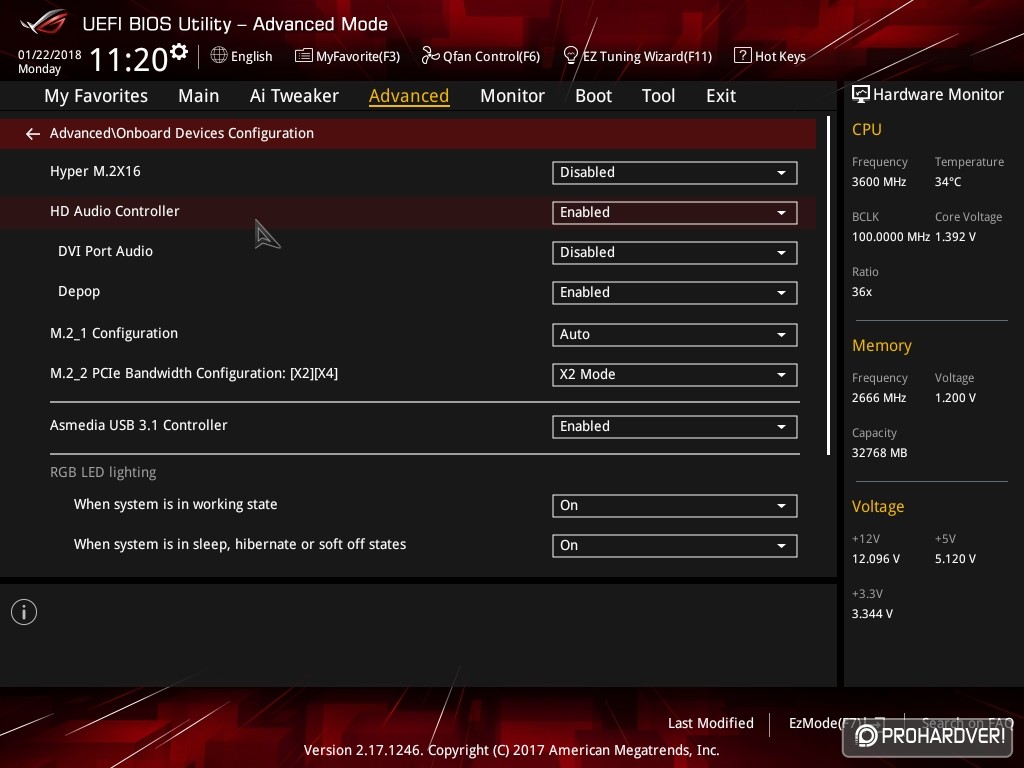Select Asmedia USB 3.1 Controller label

138,425
